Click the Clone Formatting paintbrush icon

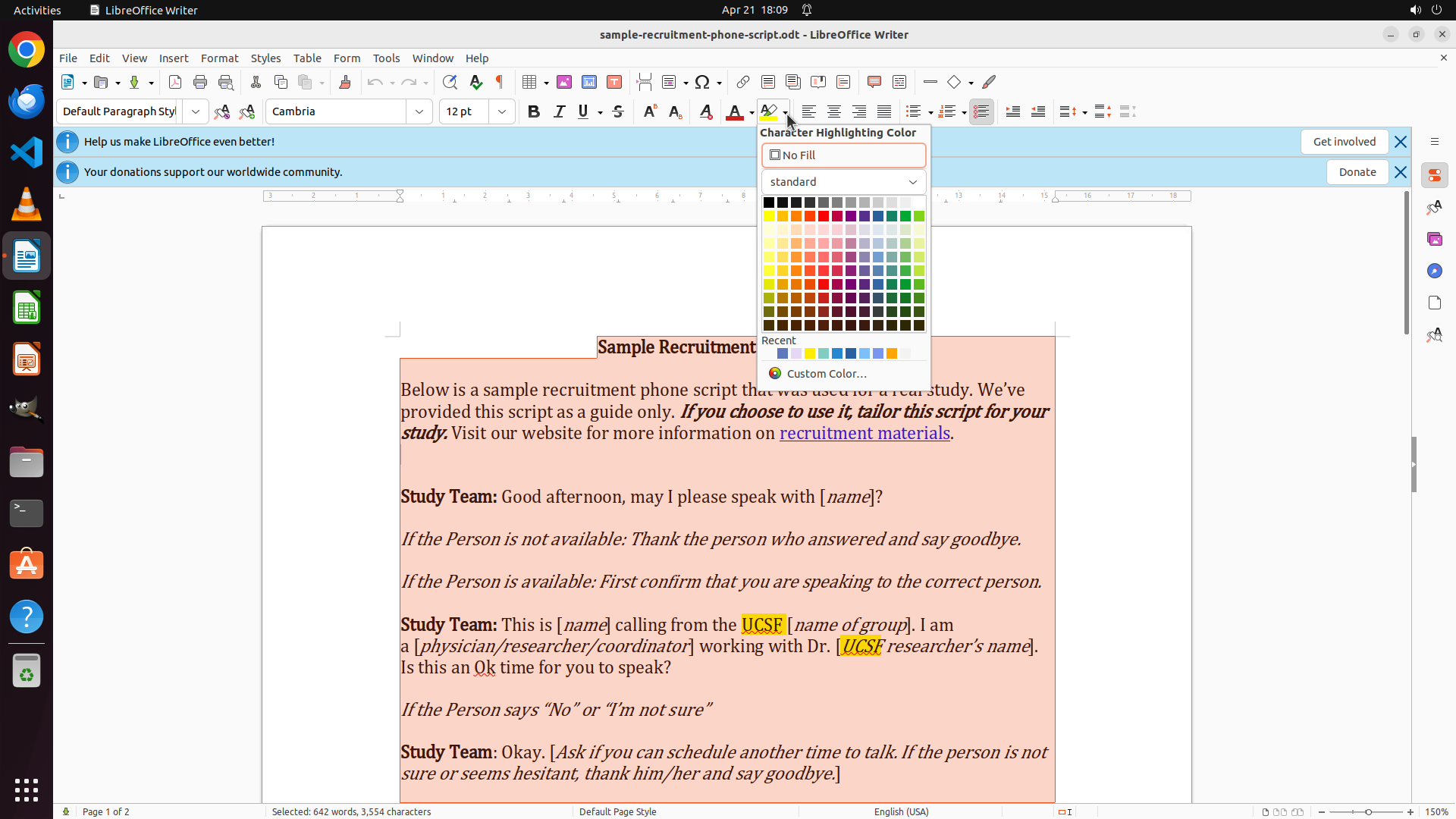click(345, 82)
